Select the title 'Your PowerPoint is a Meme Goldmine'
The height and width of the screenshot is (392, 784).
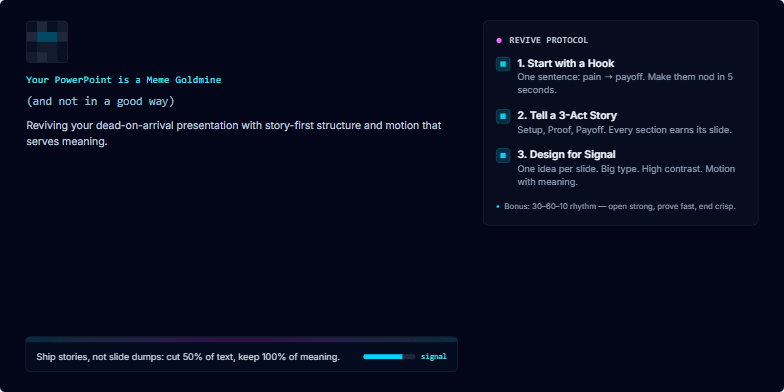124,80
